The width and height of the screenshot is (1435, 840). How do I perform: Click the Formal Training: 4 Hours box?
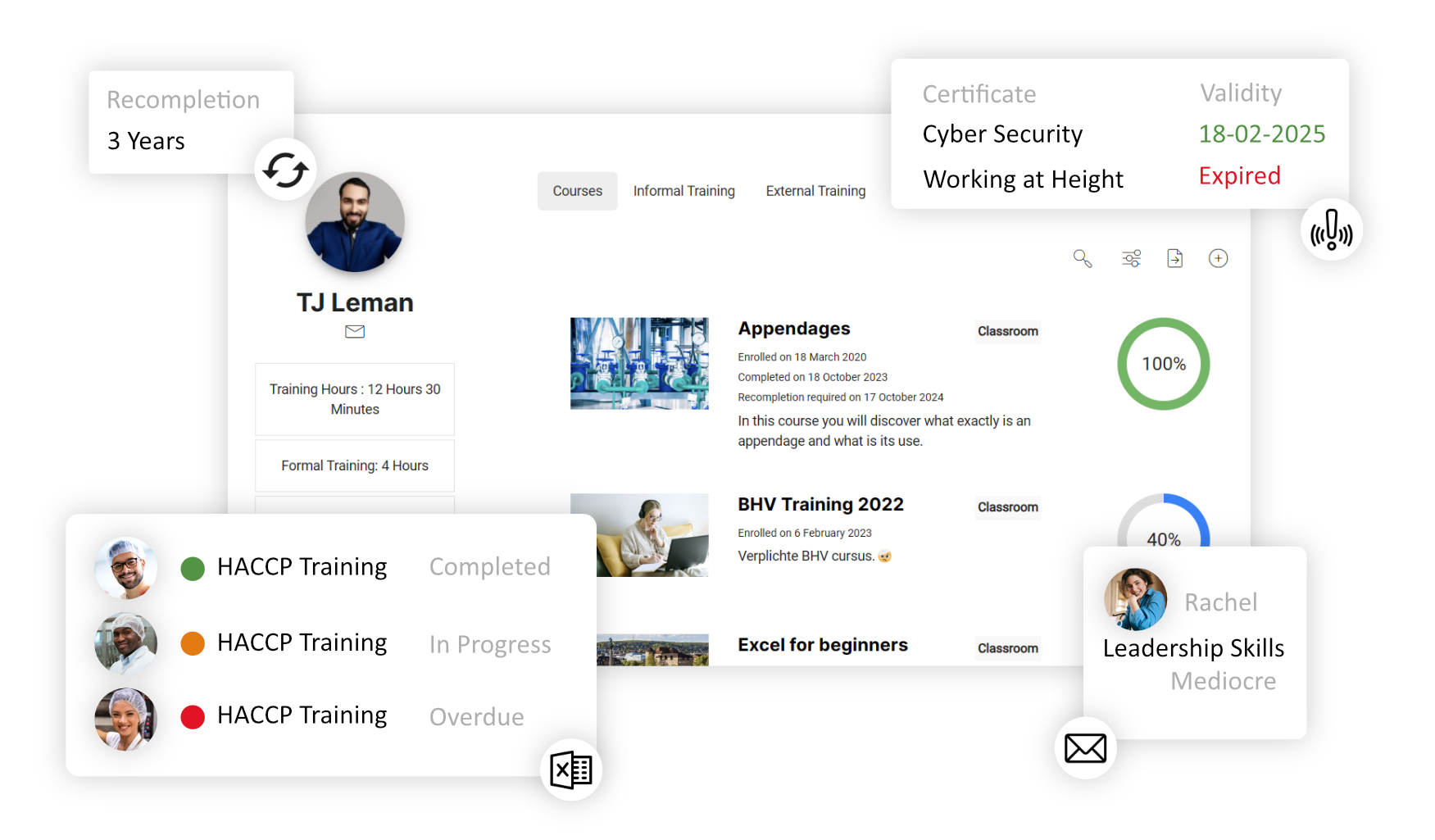click(355, 465)
